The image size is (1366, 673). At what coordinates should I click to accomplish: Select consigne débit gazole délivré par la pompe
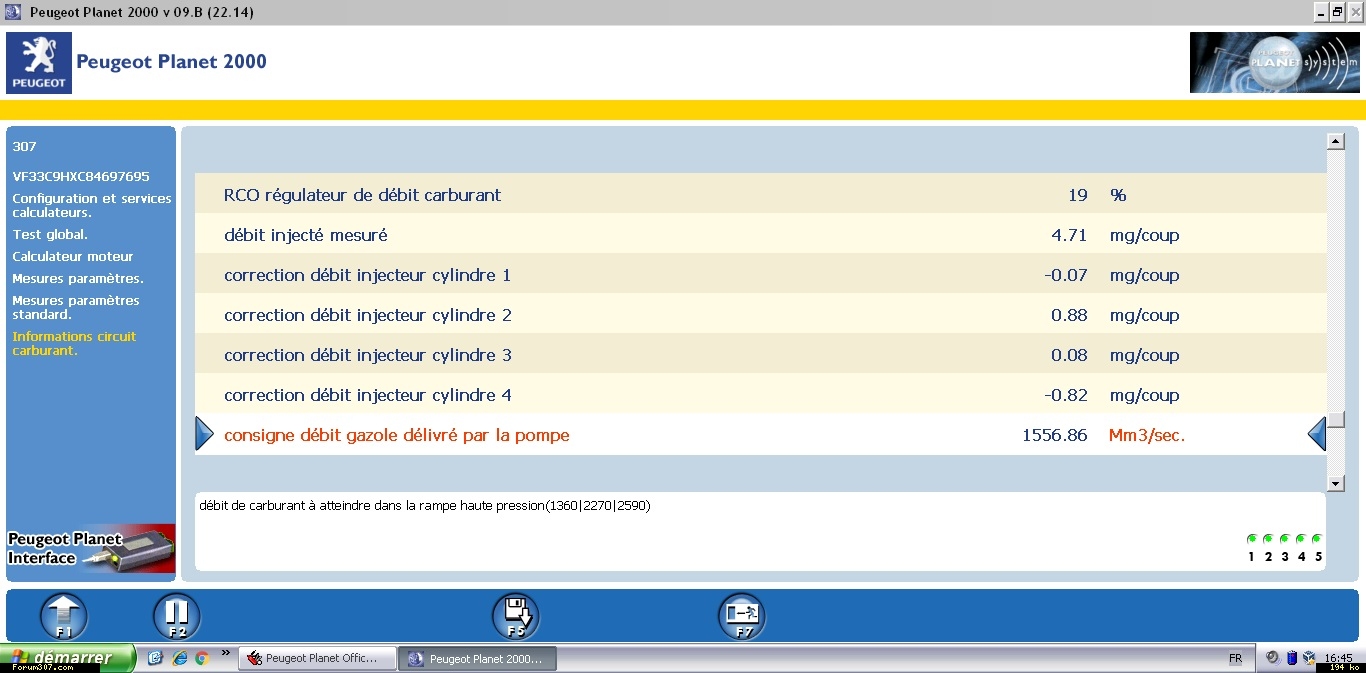[x=761, y=435]
